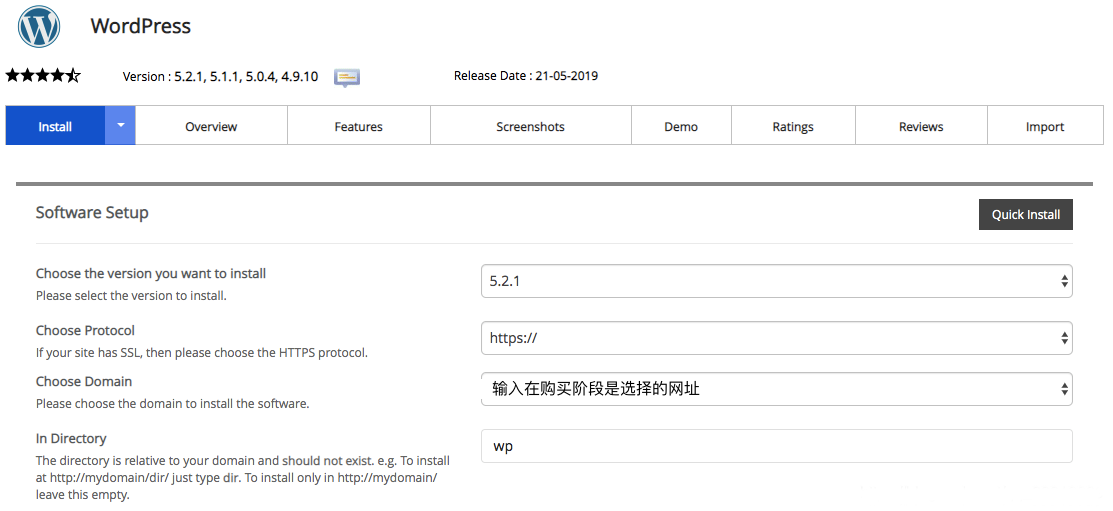Image resolution: width=1113 pixels, height=511 pixels.
Task: Click the WordPress logo icon
Action: pyautogui.click(x=39, y=26)
